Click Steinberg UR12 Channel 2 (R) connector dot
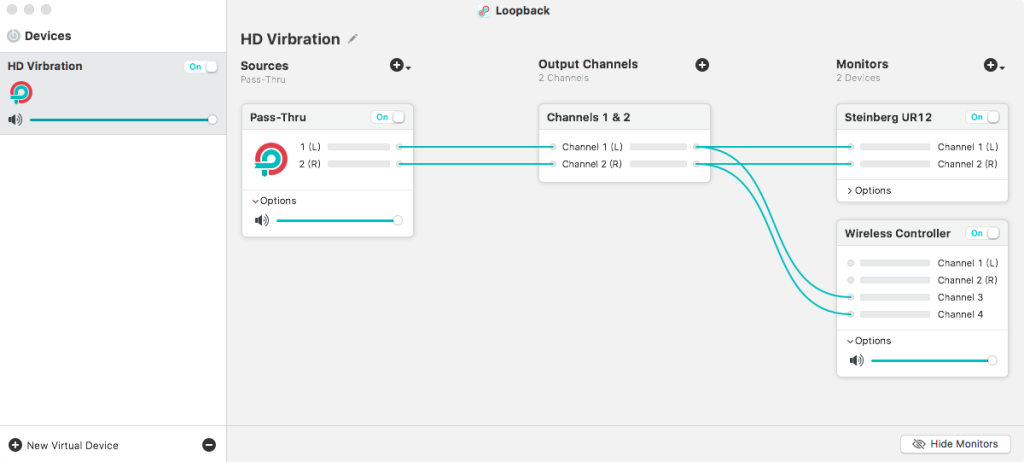Image resolution: width=1024 pixels, height=462 pixels. tap(850, 164)
